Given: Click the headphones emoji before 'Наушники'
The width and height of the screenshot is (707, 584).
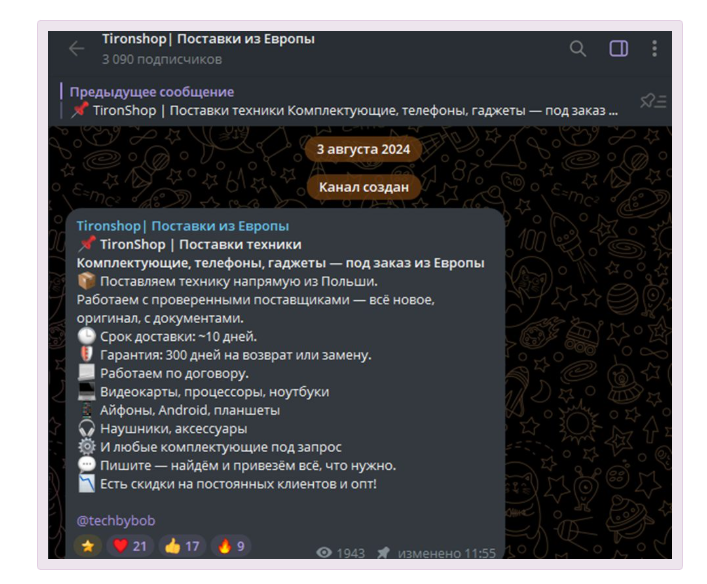Looking at the screenshot, I should [x=87, y=428].
